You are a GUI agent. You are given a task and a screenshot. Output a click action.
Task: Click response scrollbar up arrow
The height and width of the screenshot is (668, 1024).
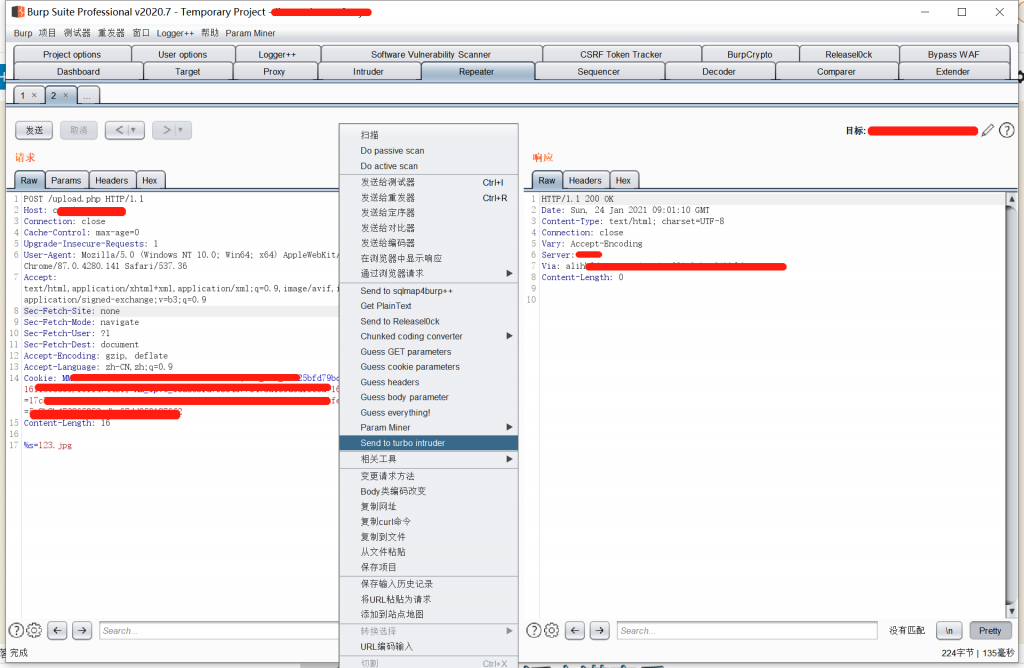[x=1012, y=199]
